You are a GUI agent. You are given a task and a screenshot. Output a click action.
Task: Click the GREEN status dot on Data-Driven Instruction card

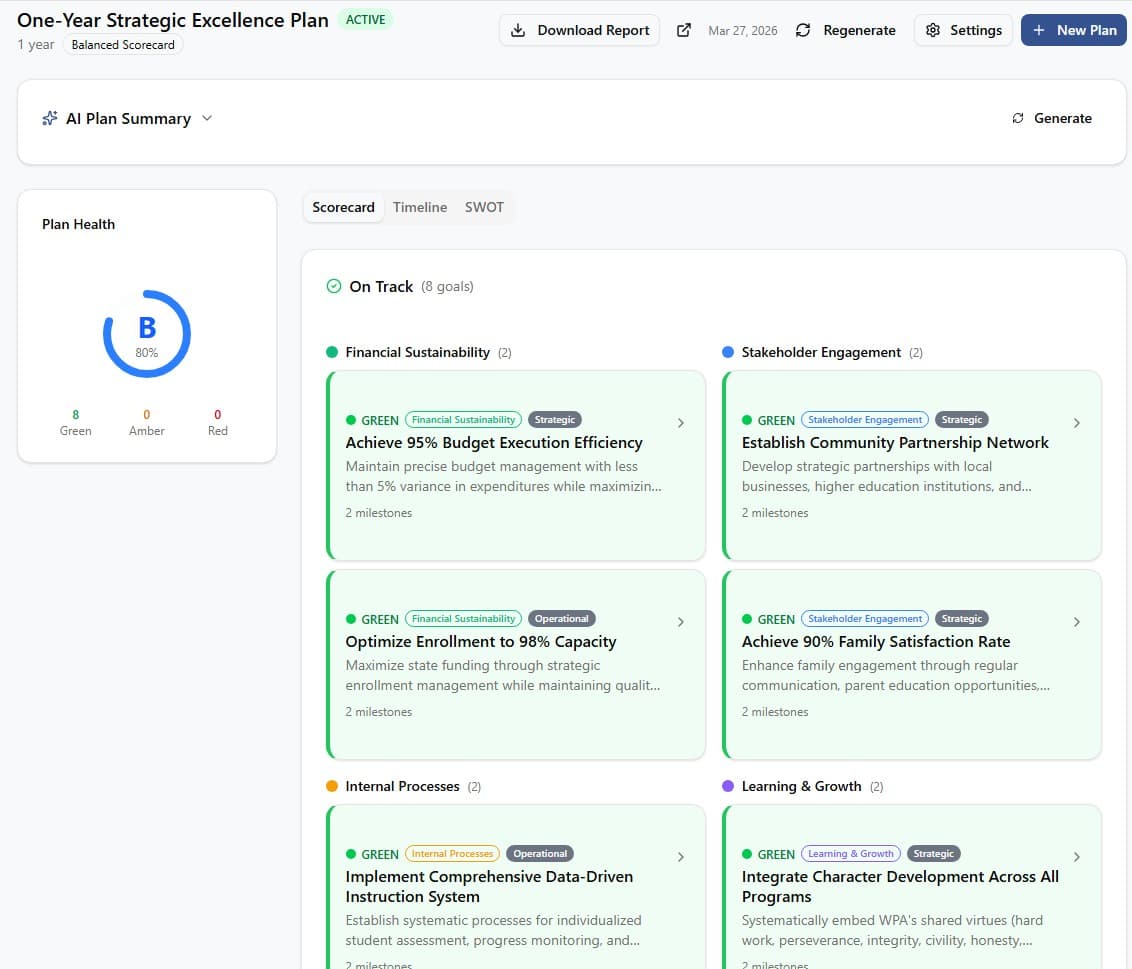coord(351,854)
